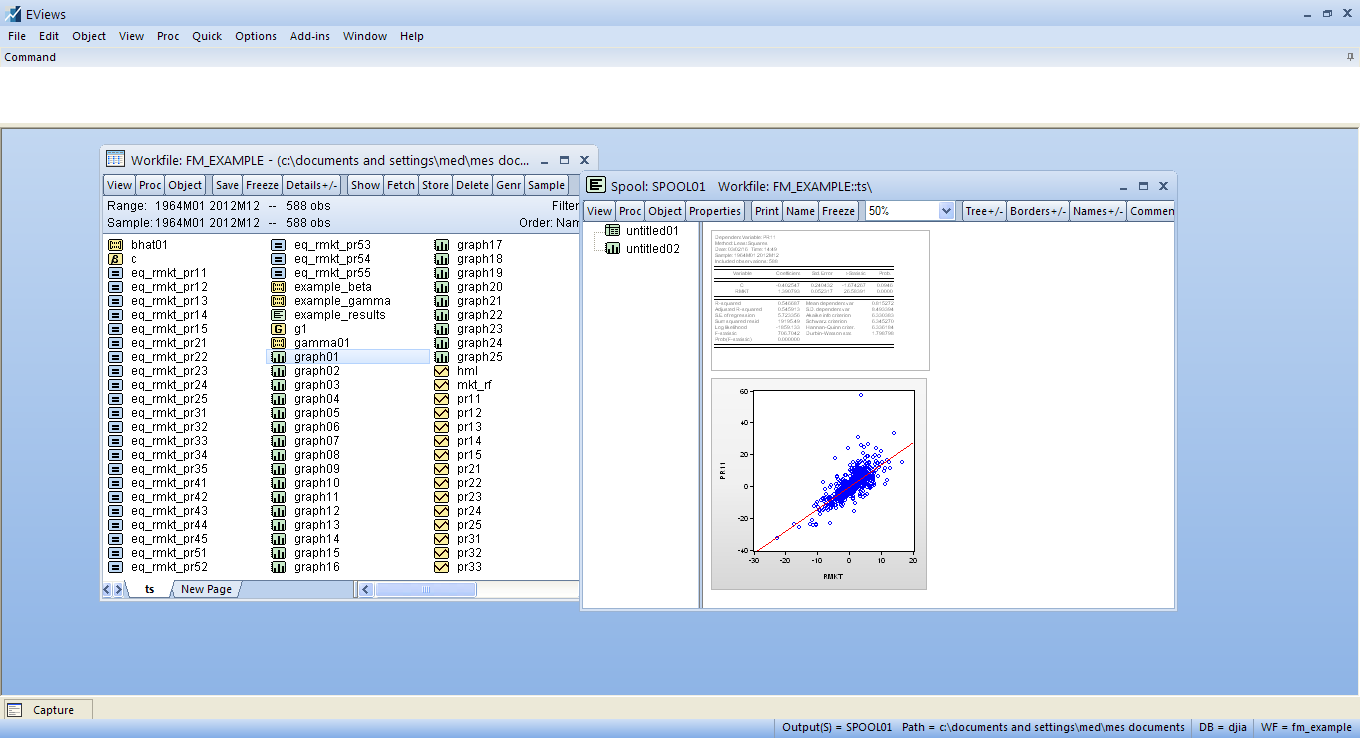The image size is (1360, 738).
Task: Click the example_gamma matrix icon
Action: 278,301
